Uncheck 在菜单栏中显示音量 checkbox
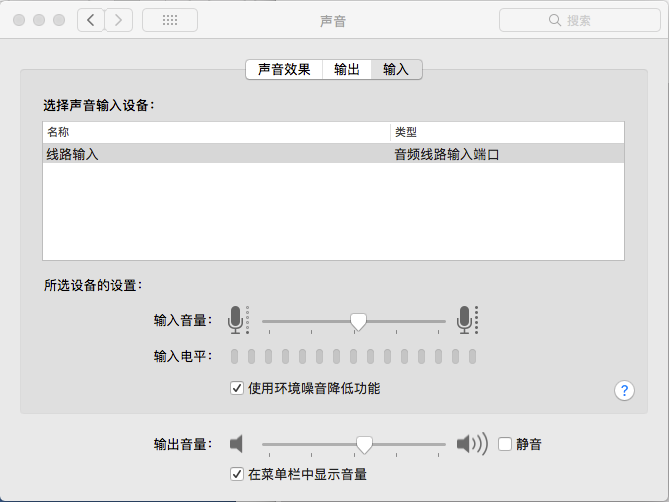Screen dimensions: 669x502 [x=237, y=474]
